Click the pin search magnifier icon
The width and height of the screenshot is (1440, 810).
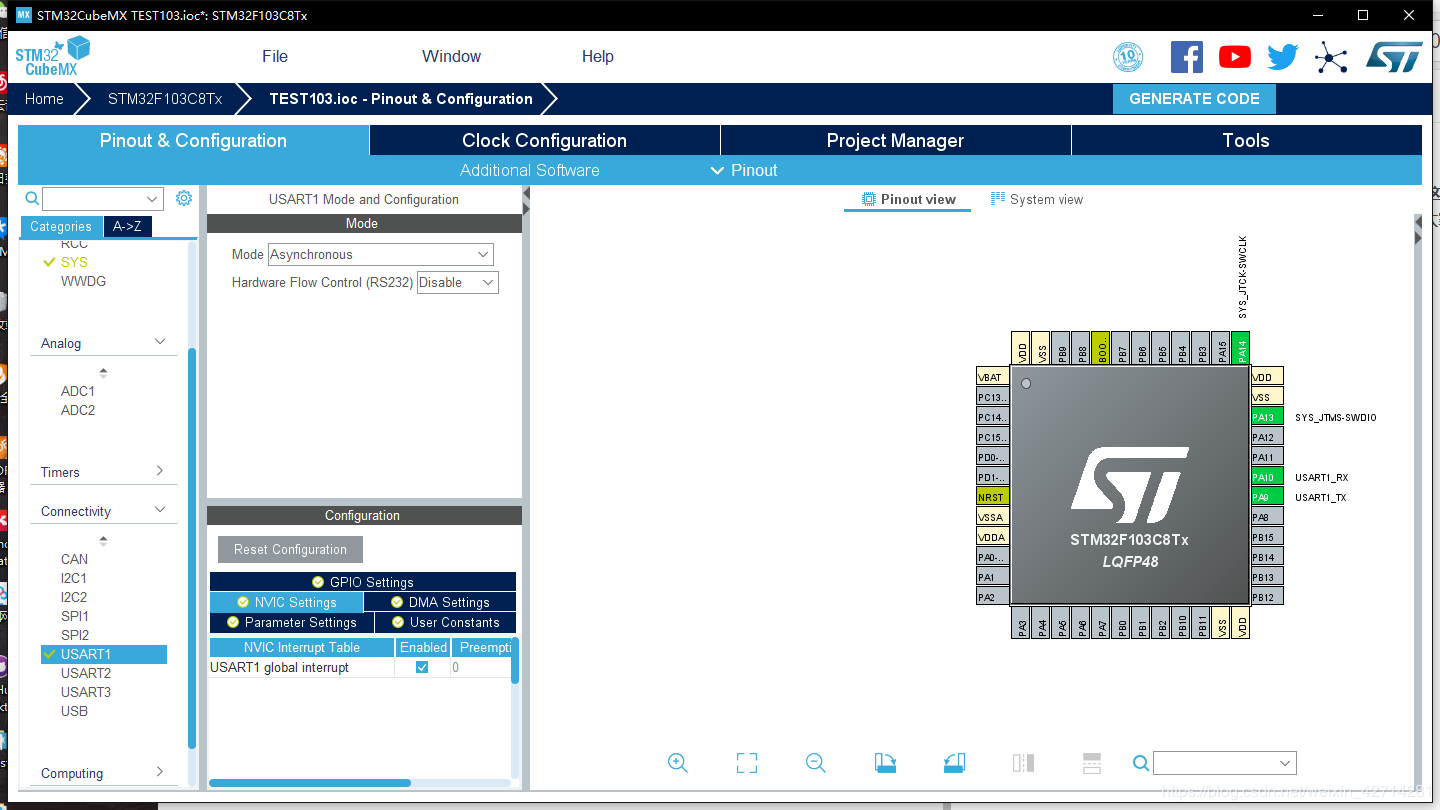1141,763
